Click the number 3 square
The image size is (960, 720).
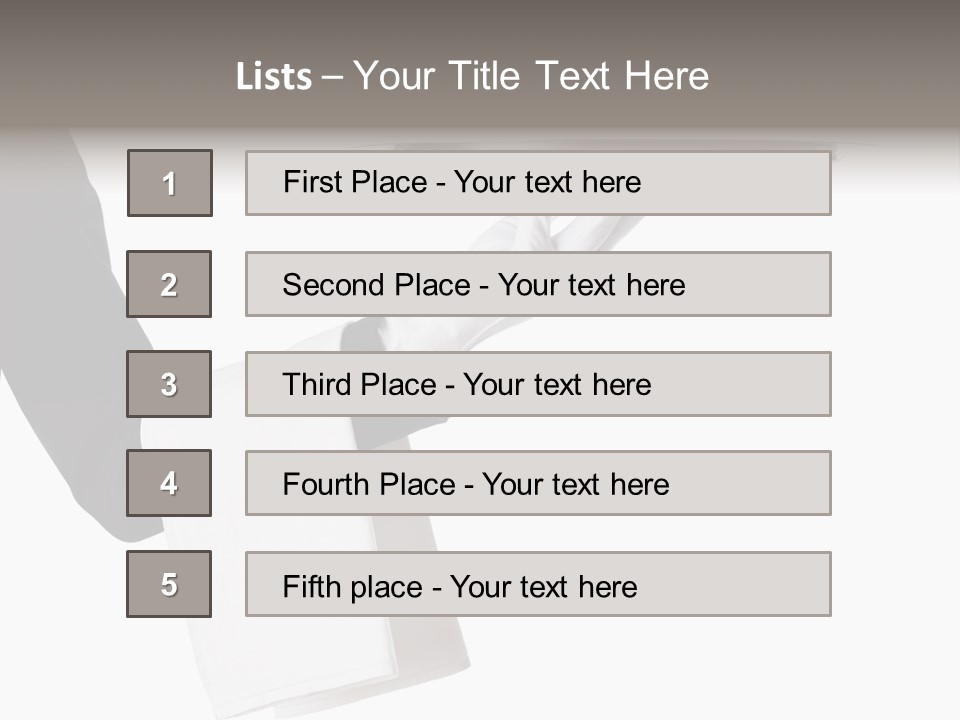tap(169, 384)
